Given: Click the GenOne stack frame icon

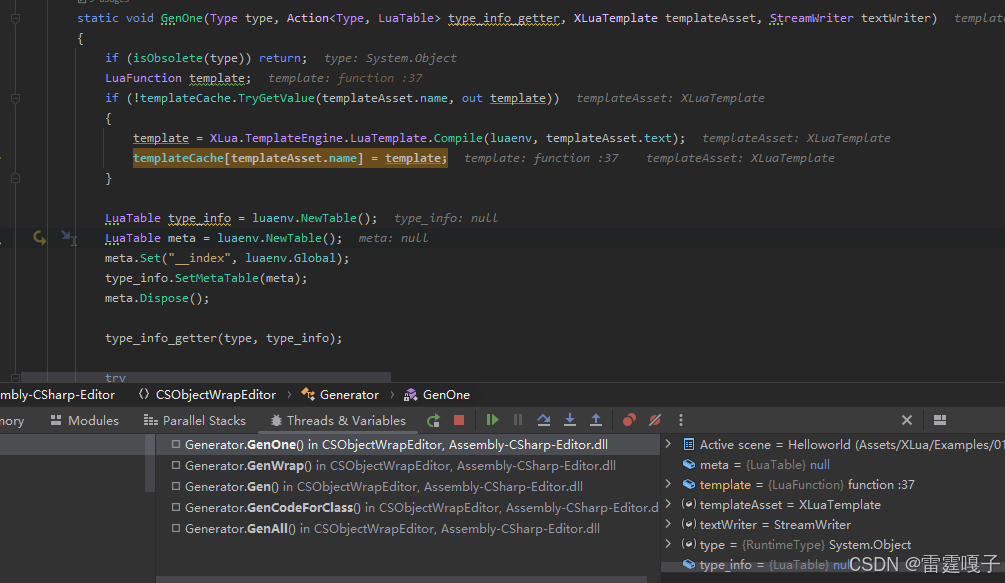Looking at the screenshot, I should point(176,444).
